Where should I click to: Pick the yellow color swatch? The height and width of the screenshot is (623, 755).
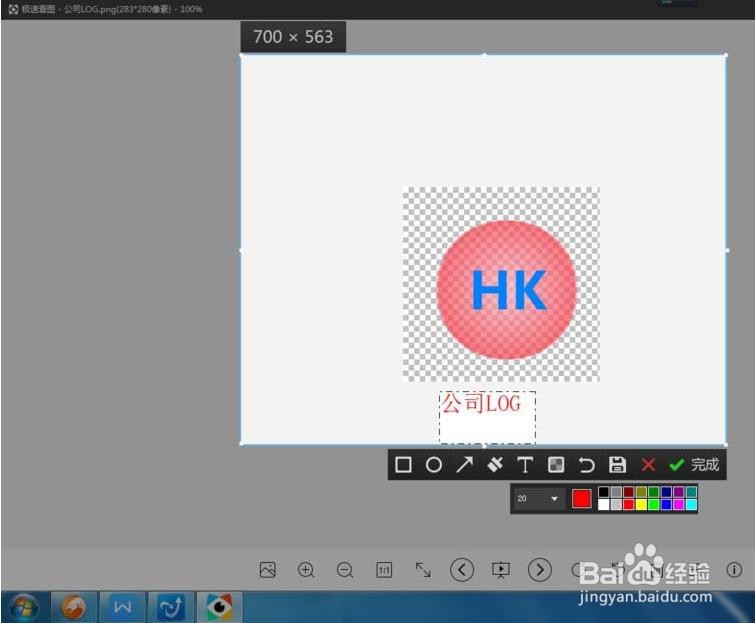click(641, 505)
